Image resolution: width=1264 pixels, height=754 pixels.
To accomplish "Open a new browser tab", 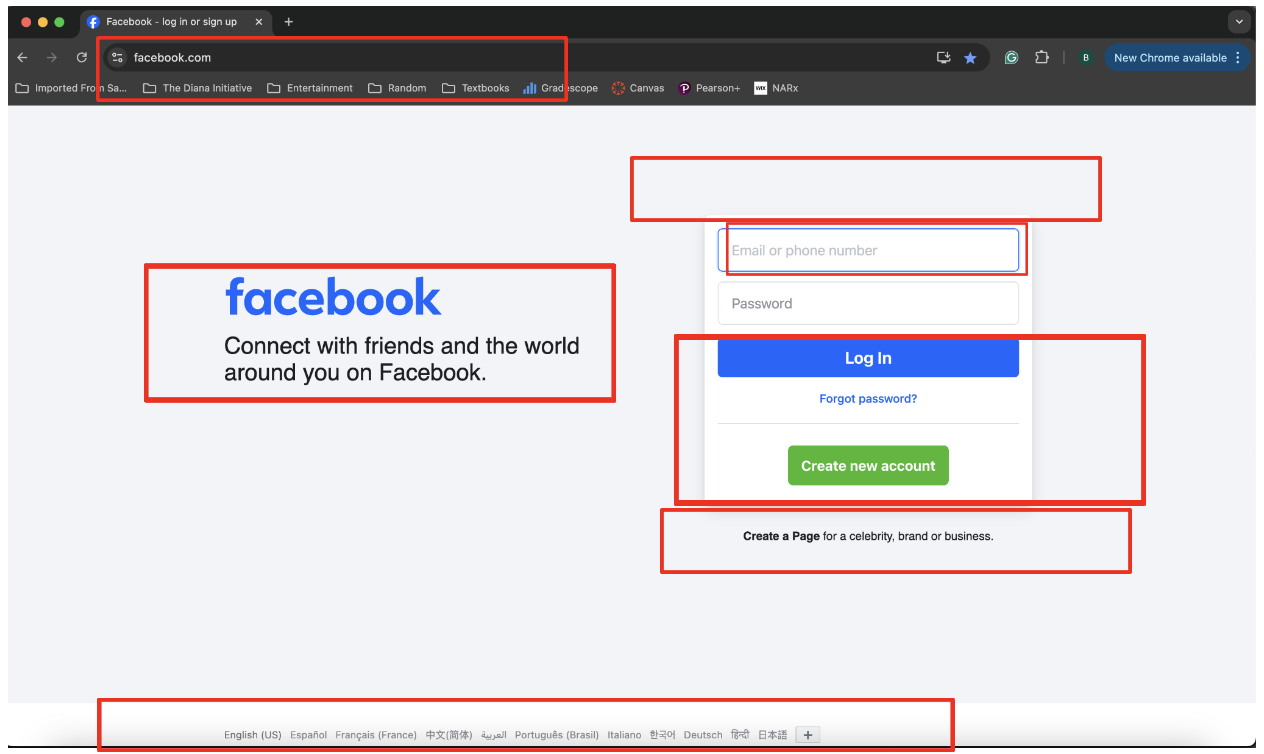I will pyautogui.click(x=289, y=21).
